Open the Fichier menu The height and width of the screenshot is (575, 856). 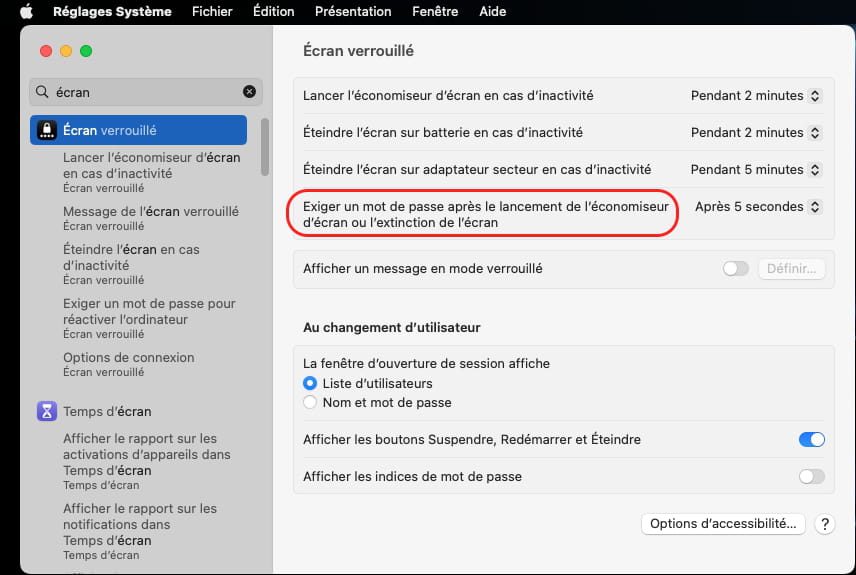212,11
